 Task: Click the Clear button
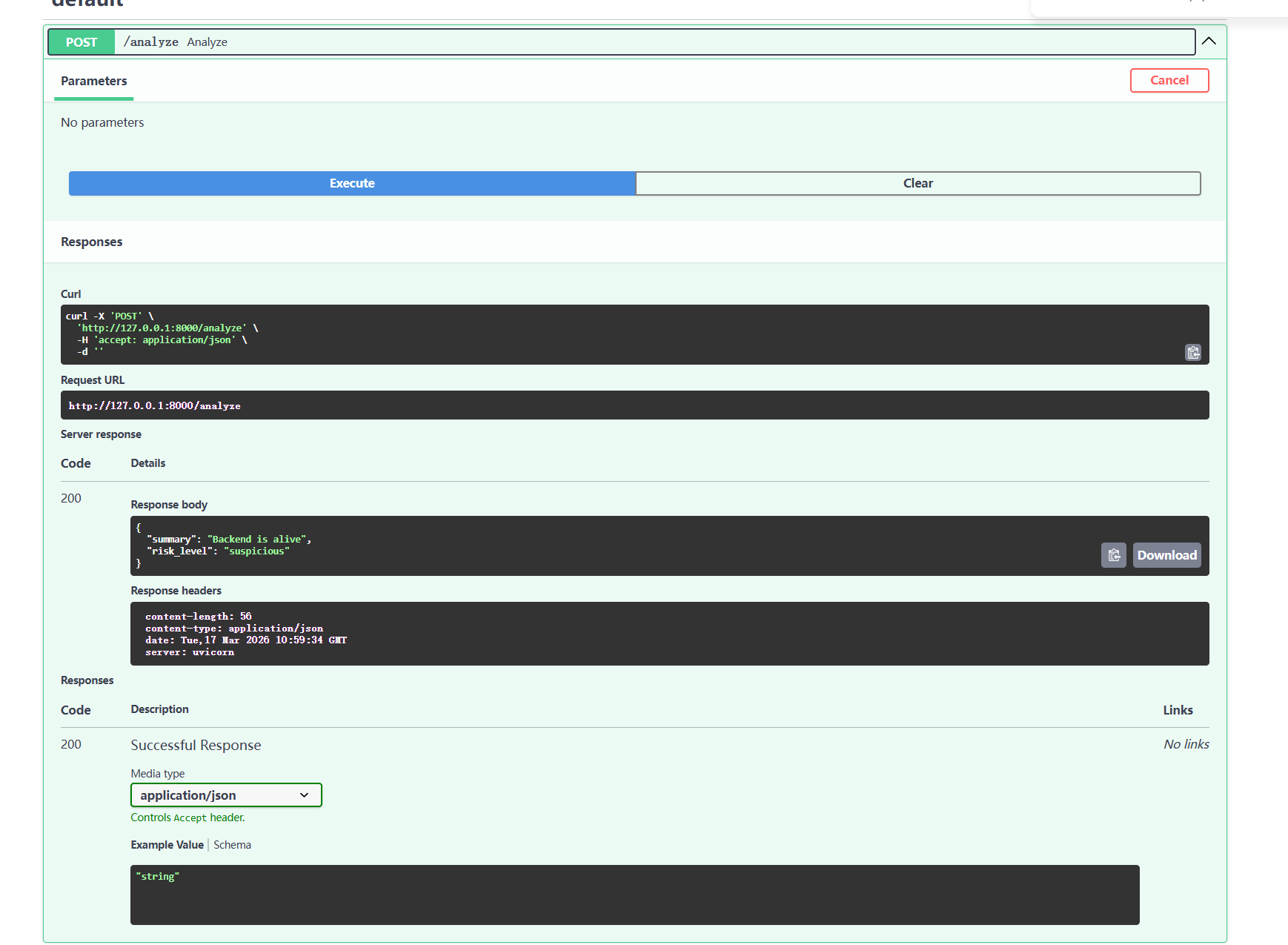click(x=918, y=183)
